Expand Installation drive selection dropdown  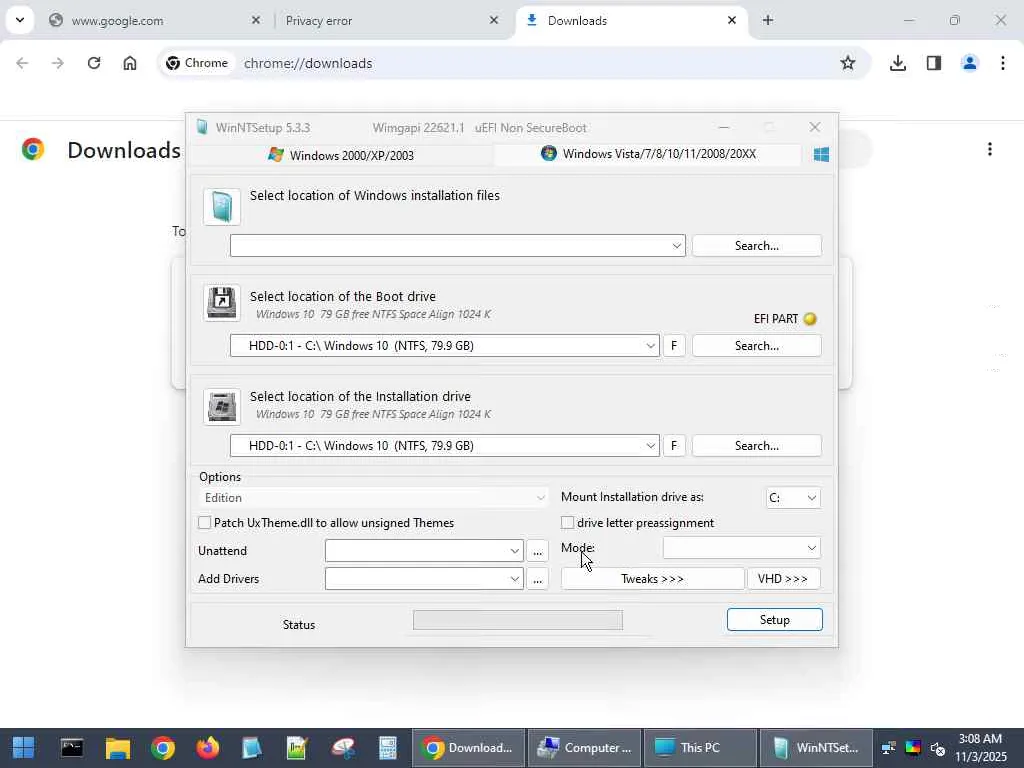(650, 446)
